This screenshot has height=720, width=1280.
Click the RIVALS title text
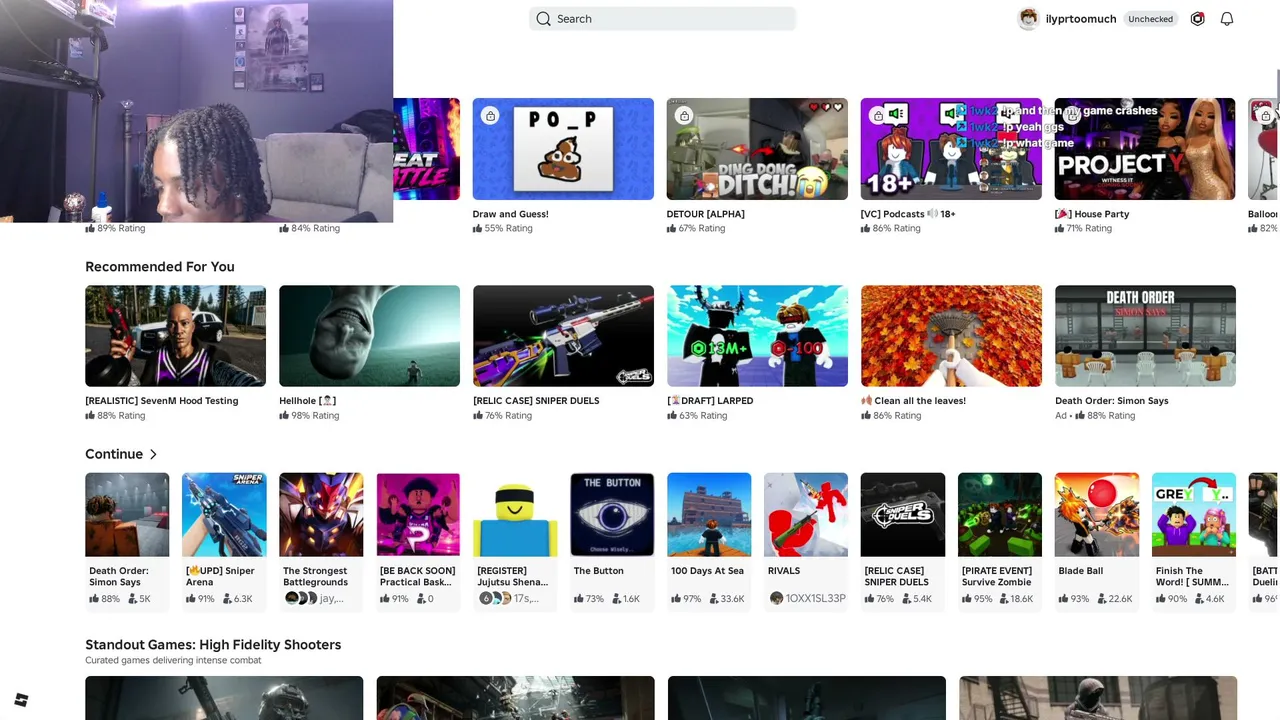coord(784,571)
